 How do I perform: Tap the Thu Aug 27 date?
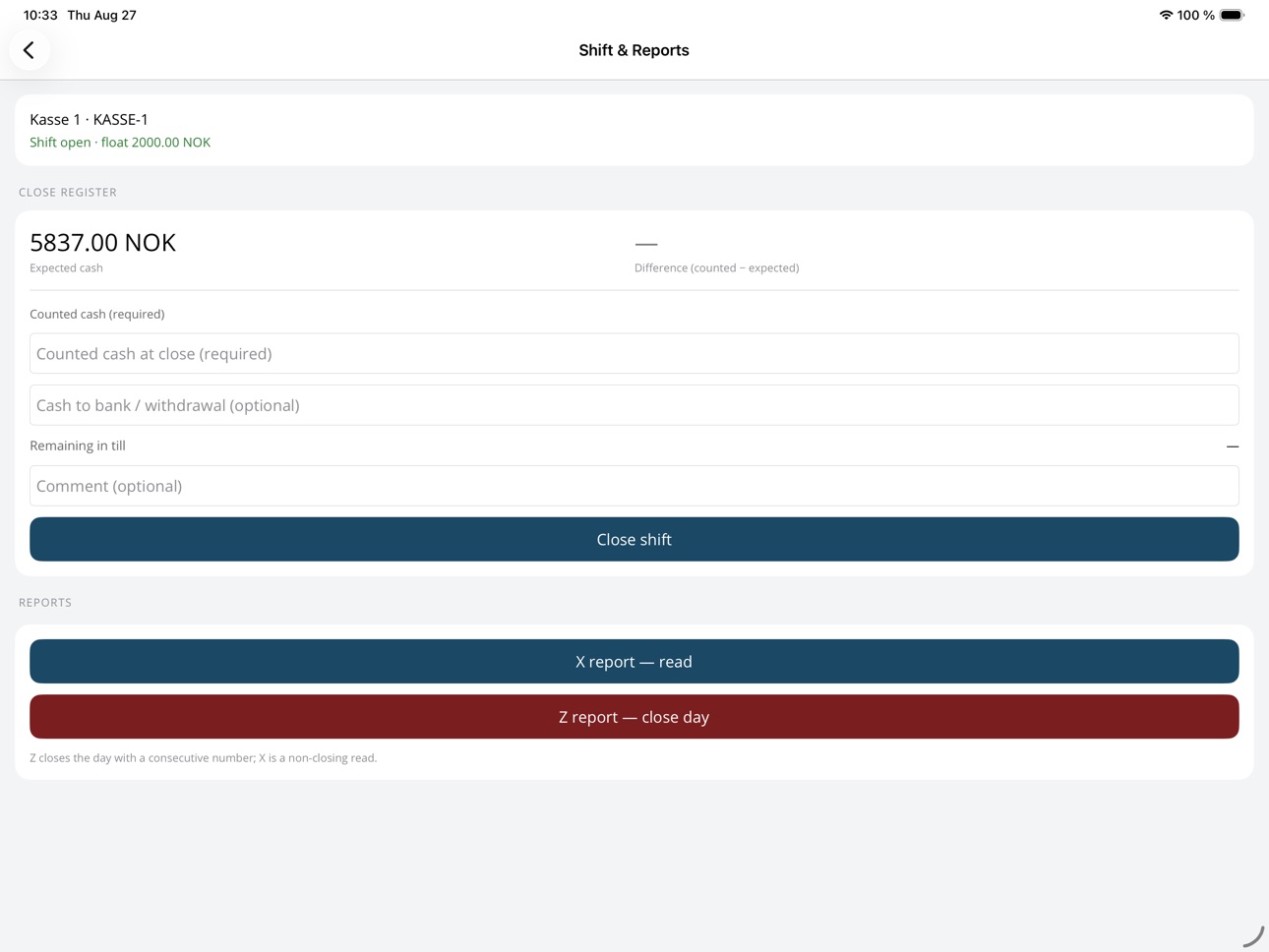click(102, 15)
